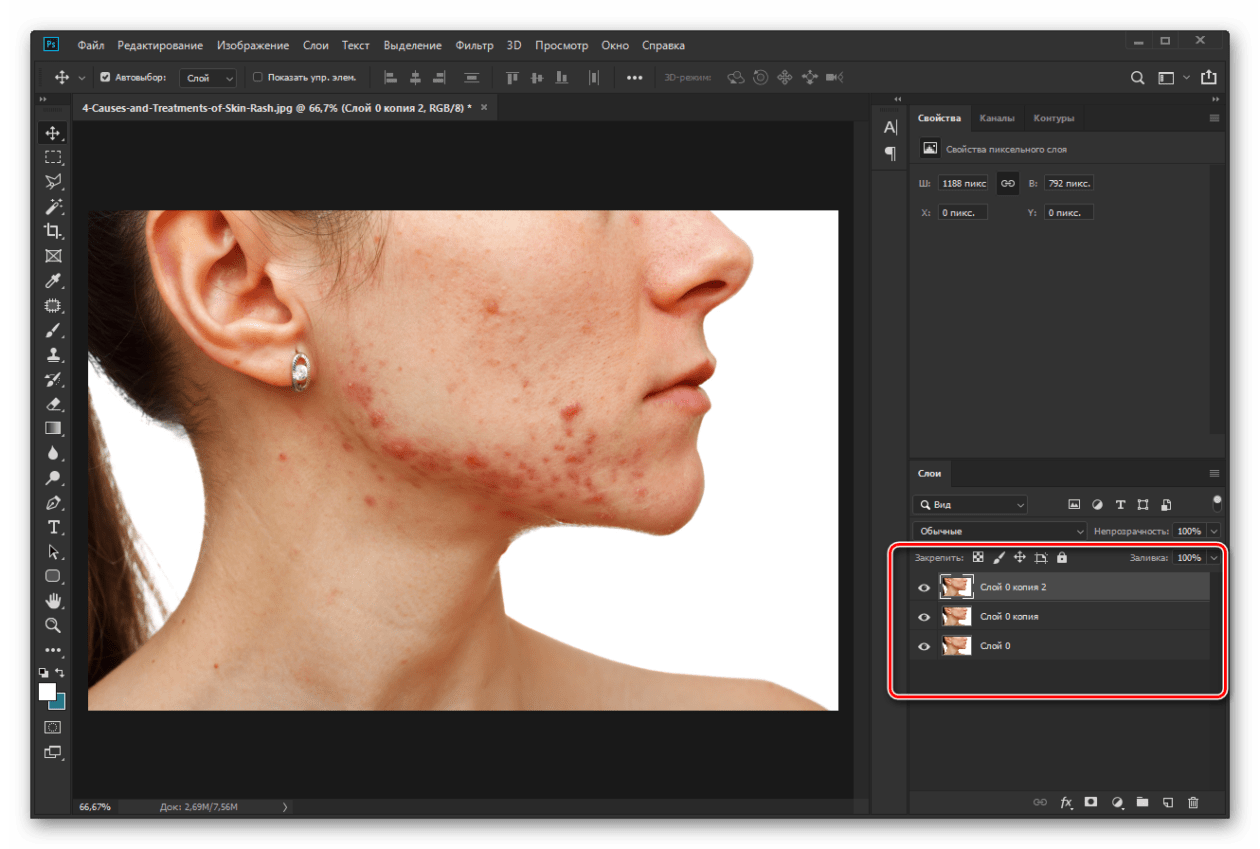The image size is (1260, 849).
Task: Click the width field showing 1188 пикс
Action: [x=963, y=184]
